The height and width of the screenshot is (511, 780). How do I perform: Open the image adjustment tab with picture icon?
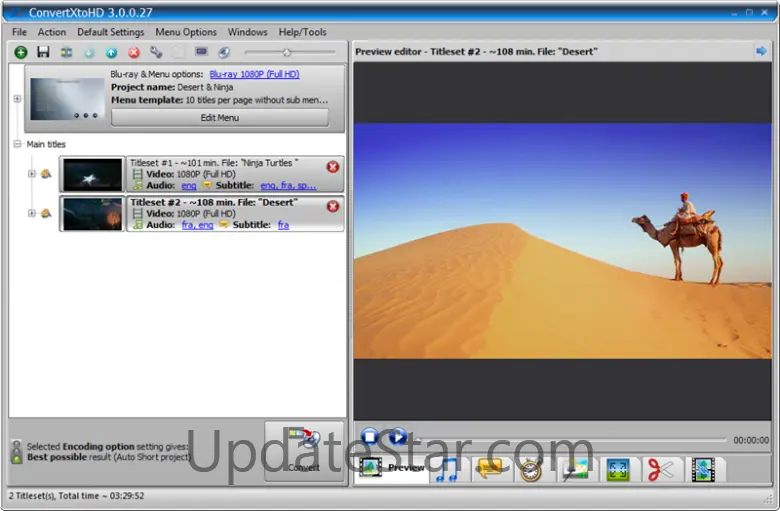(x=576, y=469)
